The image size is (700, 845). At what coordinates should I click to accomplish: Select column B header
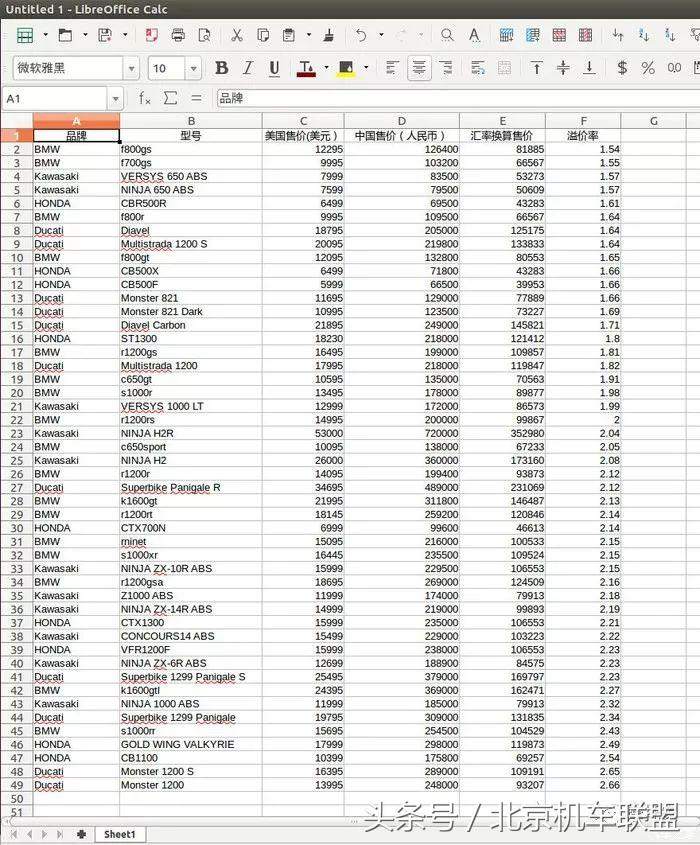[191, 121]
